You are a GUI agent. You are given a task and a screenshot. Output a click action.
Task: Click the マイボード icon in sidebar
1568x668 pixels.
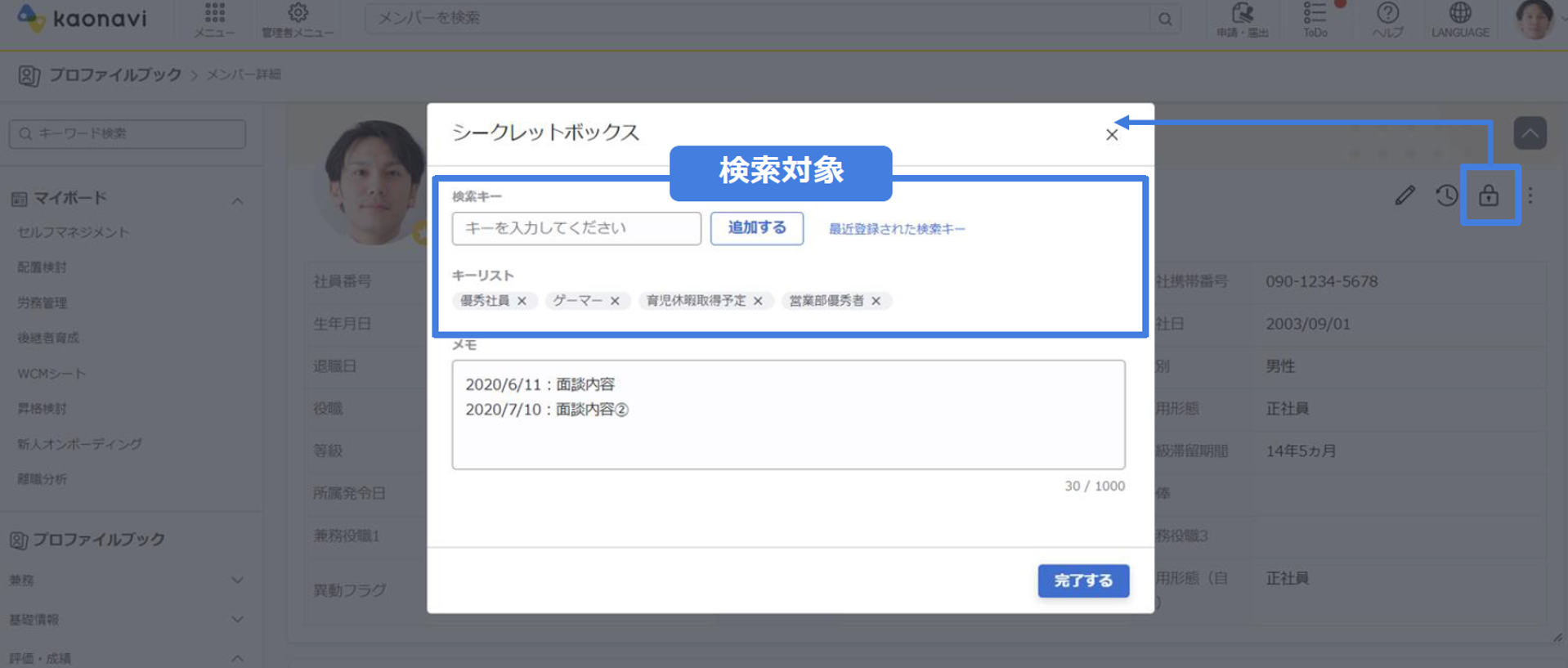point(19,199)
